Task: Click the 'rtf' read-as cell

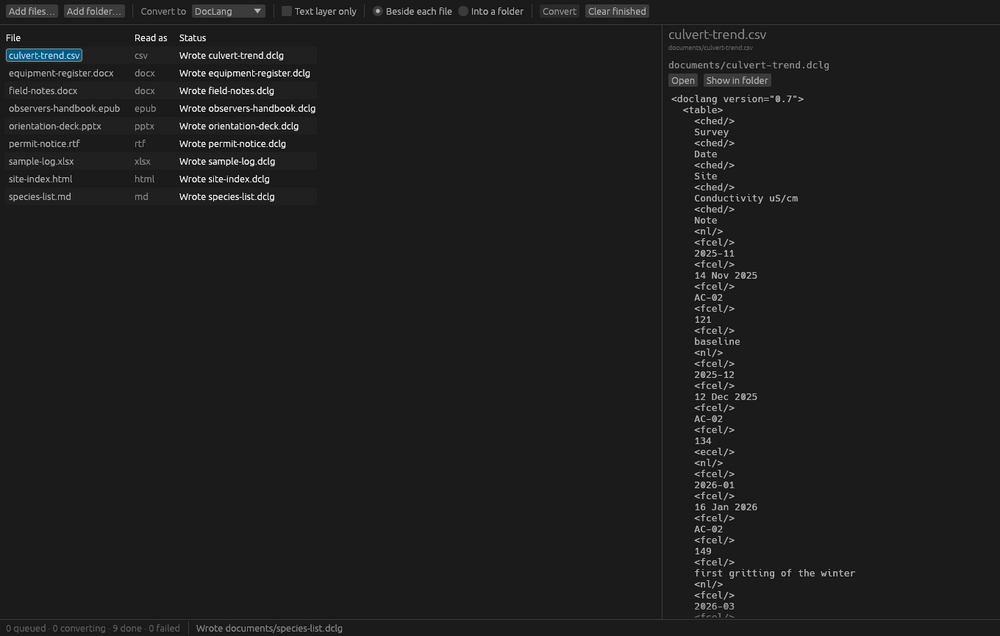Action: 140,144
